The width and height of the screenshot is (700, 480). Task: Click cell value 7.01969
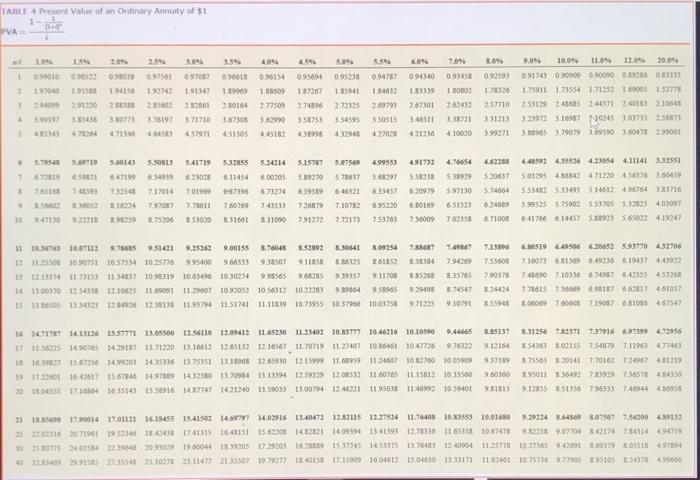(x=198, y=192)
